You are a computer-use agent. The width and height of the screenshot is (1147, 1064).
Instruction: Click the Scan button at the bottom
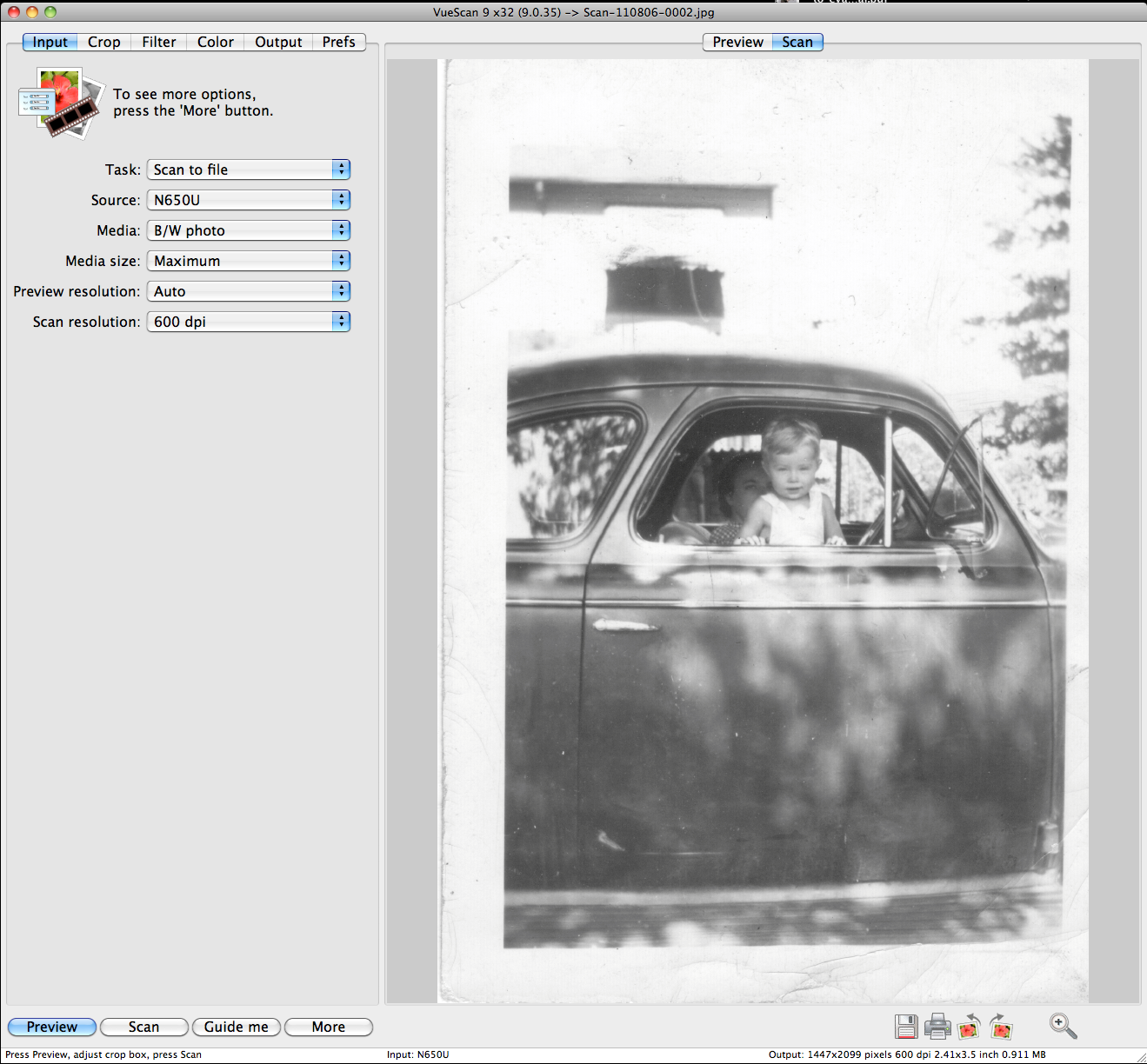144,1027
